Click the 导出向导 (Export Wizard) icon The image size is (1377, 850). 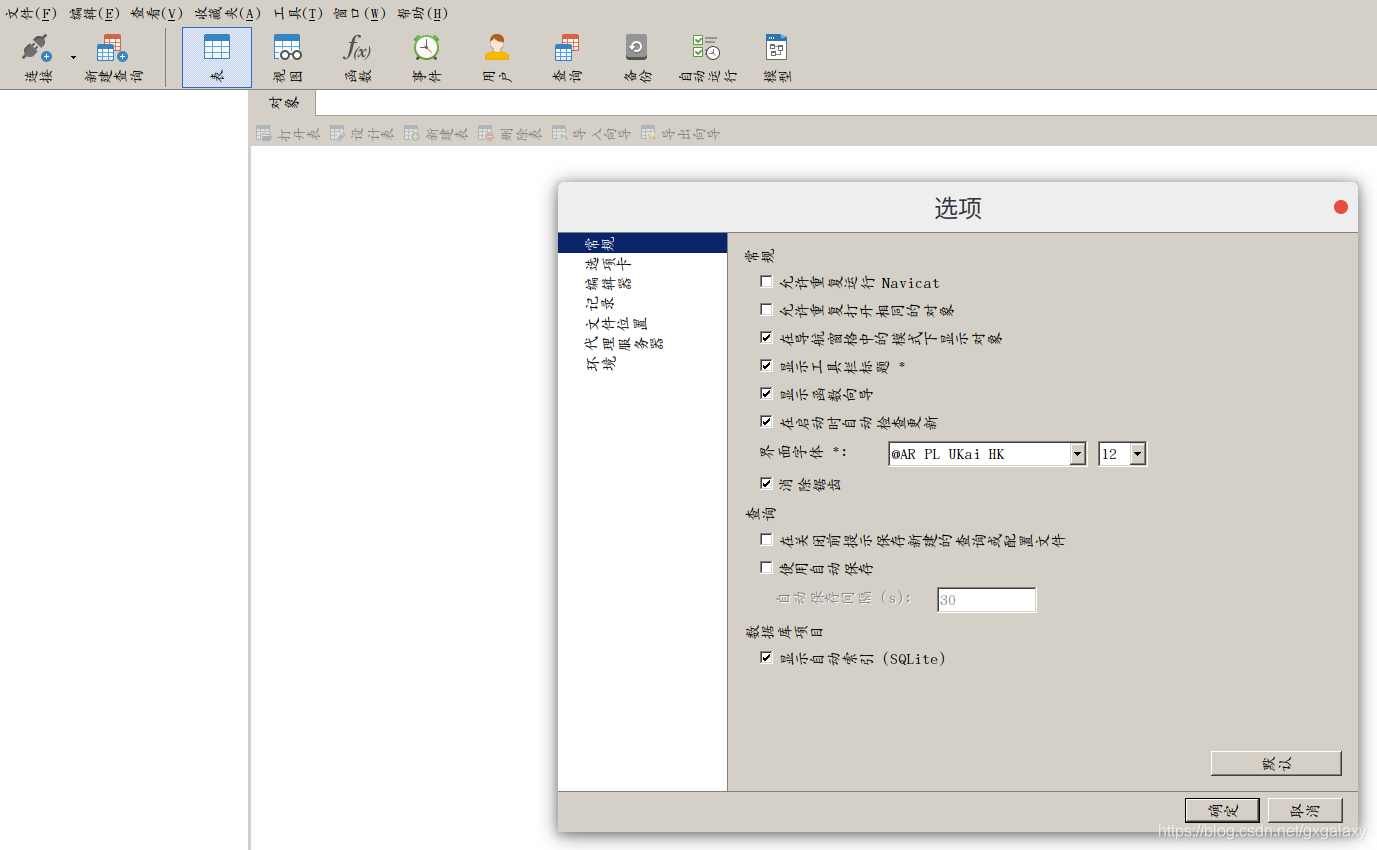648,132
